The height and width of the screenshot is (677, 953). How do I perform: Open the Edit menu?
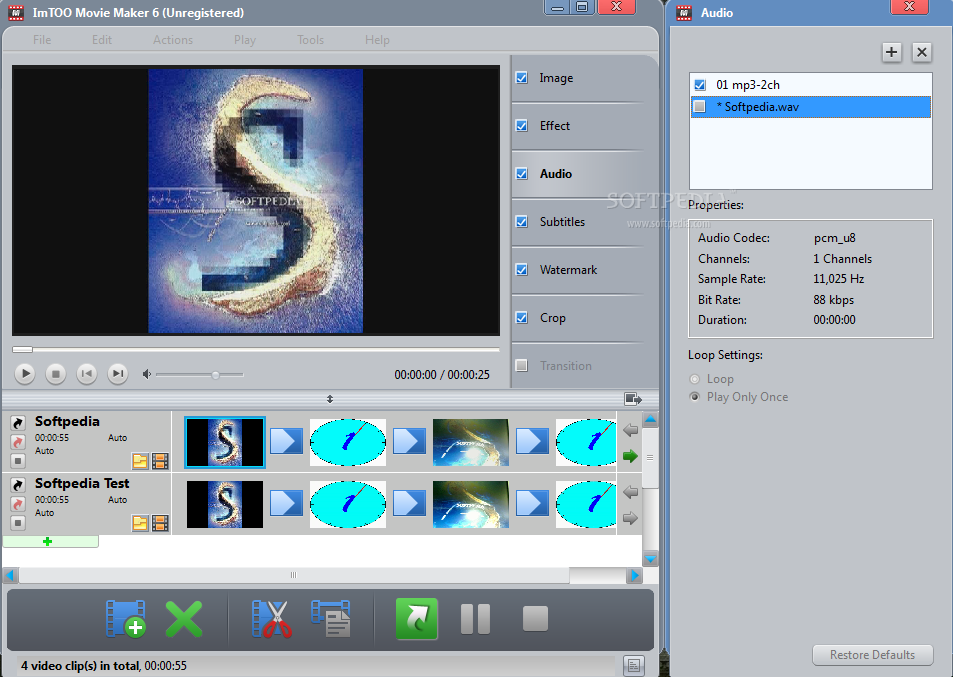click(x=101, y=40)
